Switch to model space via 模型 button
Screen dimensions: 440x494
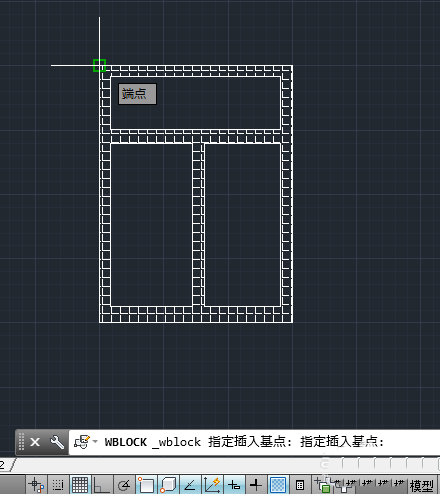(422, 486)
